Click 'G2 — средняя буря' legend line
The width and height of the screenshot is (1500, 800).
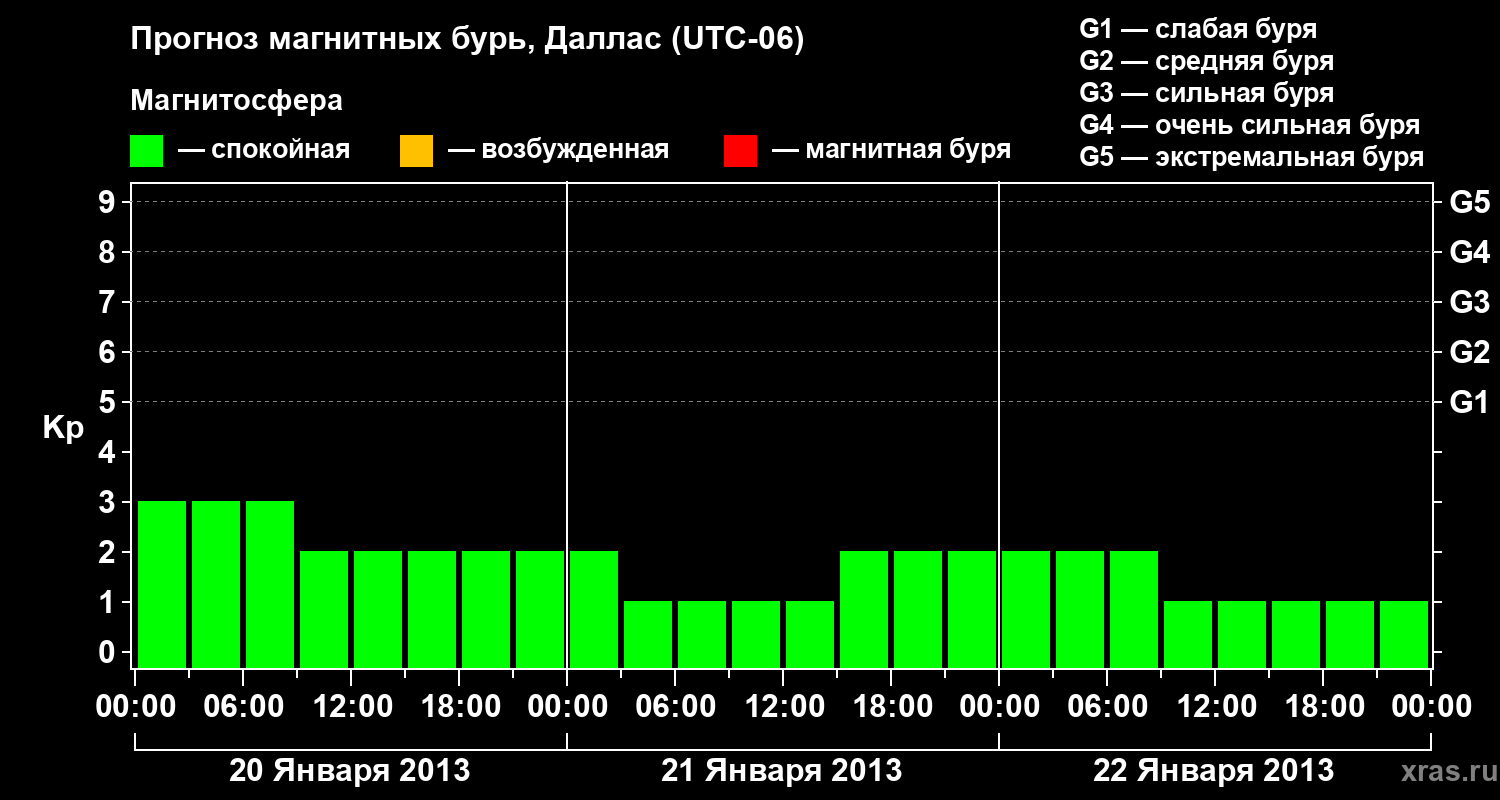(x=1207, y=61)
